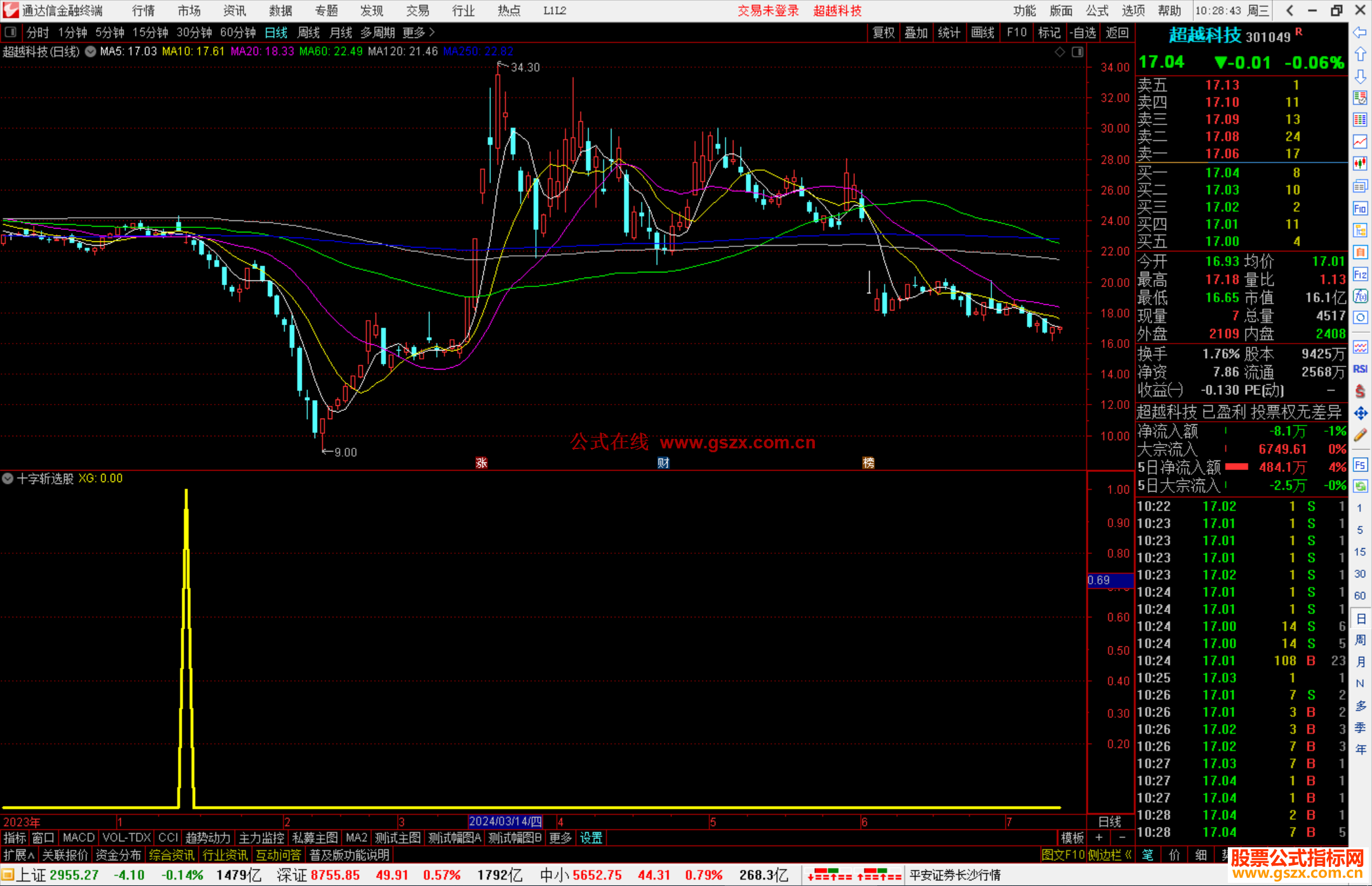
Task: Click the line trend chart sidebar icon
Action: pos(1359,142)
